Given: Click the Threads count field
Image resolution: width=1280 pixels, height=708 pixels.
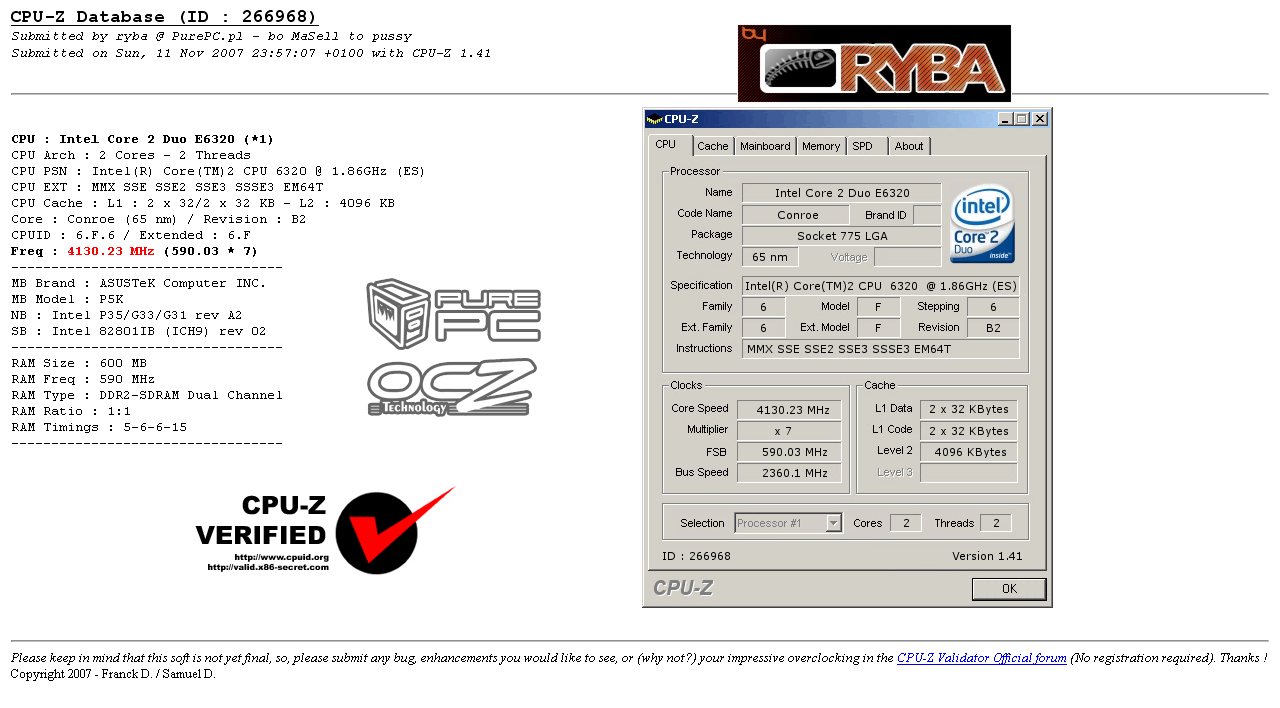Looking at the screenshot, I should (996, 523).
